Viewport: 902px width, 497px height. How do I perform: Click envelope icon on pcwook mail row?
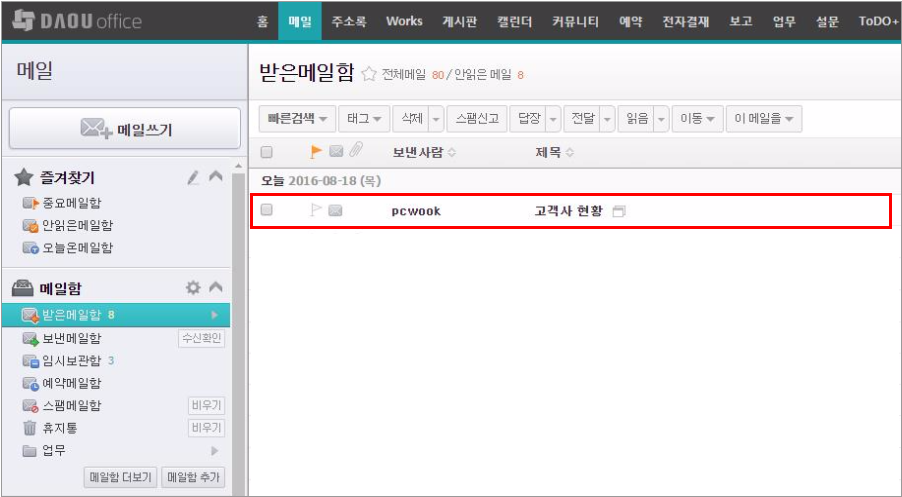click(335, 211)
